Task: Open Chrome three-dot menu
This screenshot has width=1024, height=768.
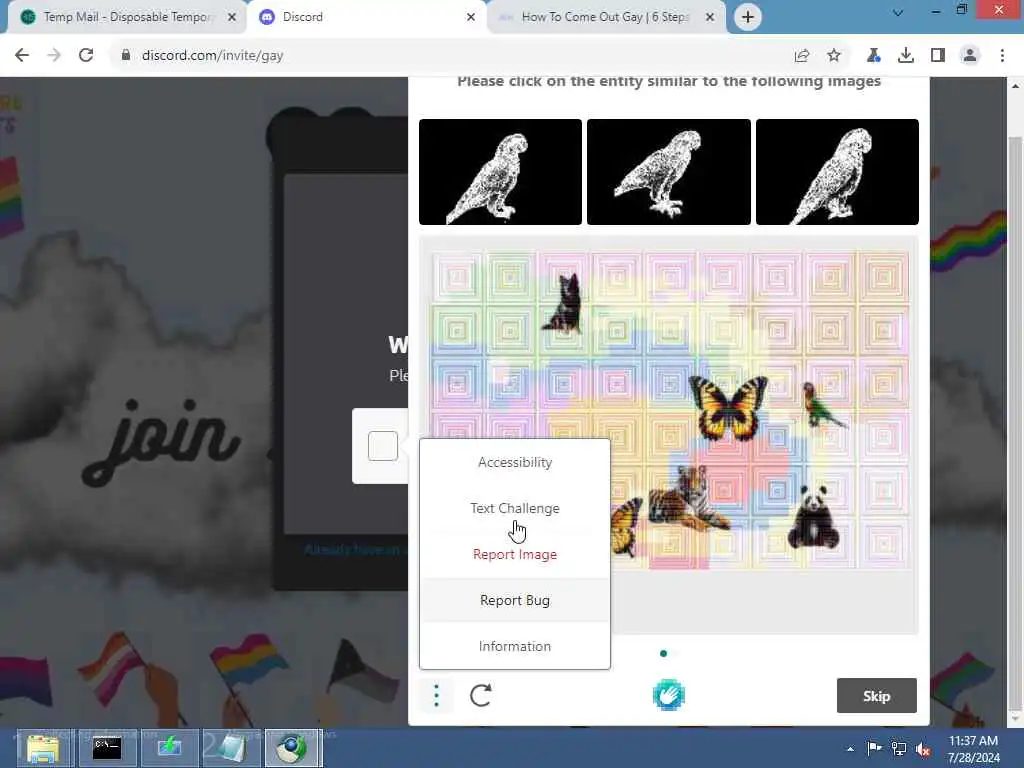Action: coord(1002,56)
